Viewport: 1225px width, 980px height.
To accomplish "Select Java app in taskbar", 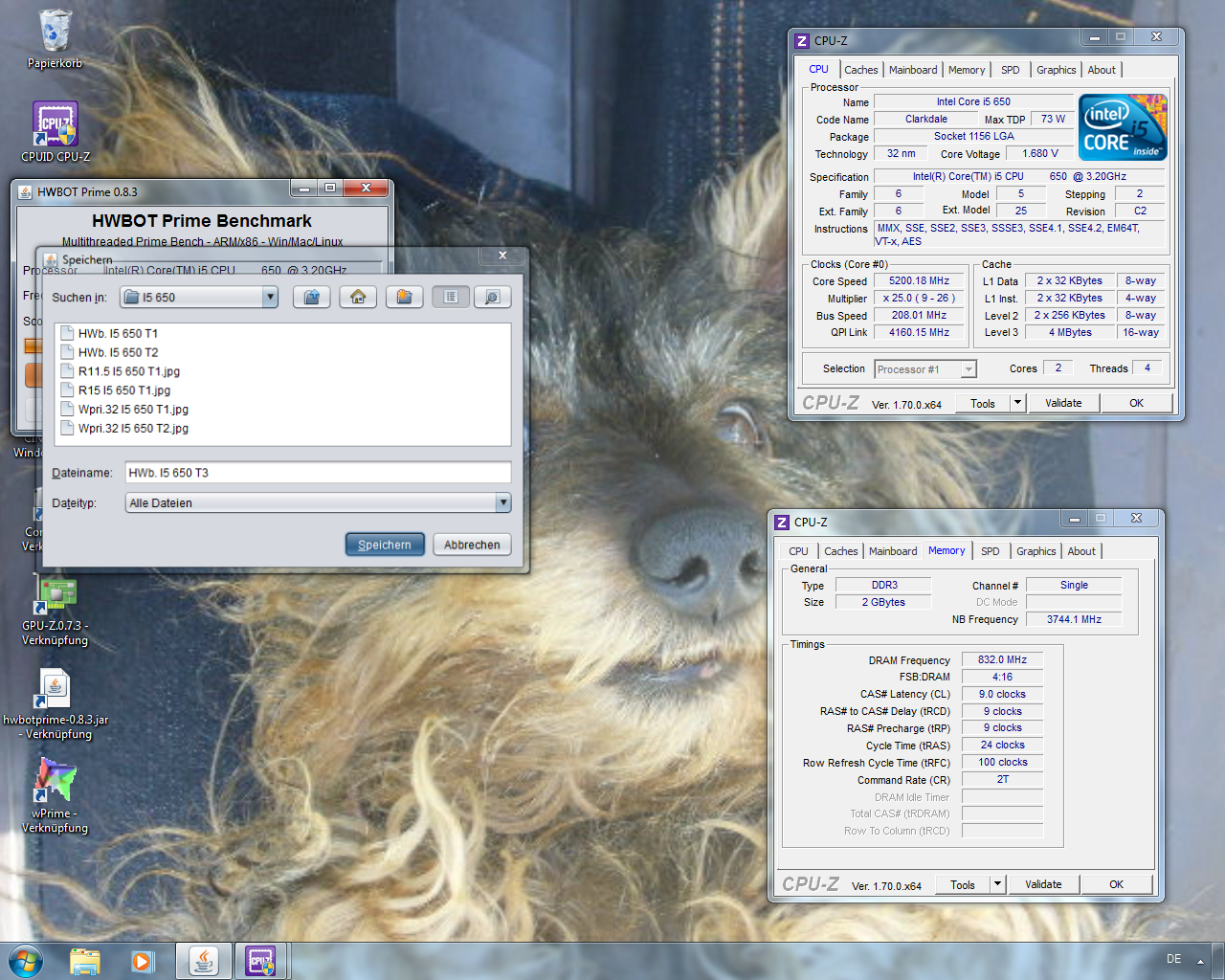I will [203, 961].
